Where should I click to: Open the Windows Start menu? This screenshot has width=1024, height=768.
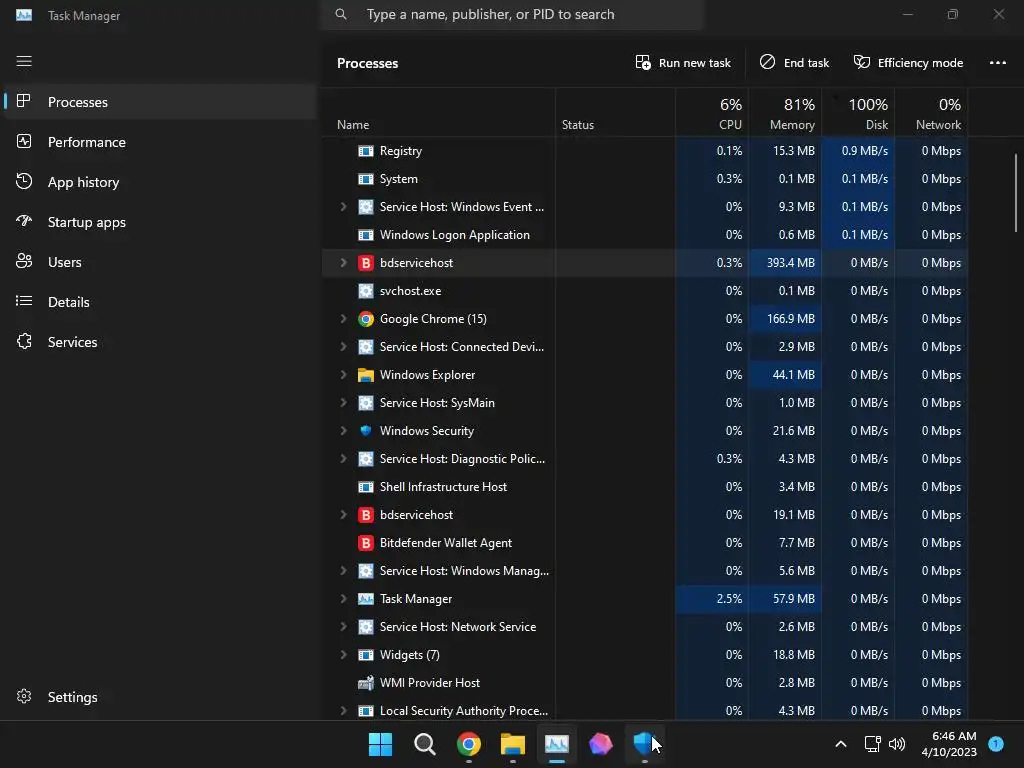pos(380,744)
